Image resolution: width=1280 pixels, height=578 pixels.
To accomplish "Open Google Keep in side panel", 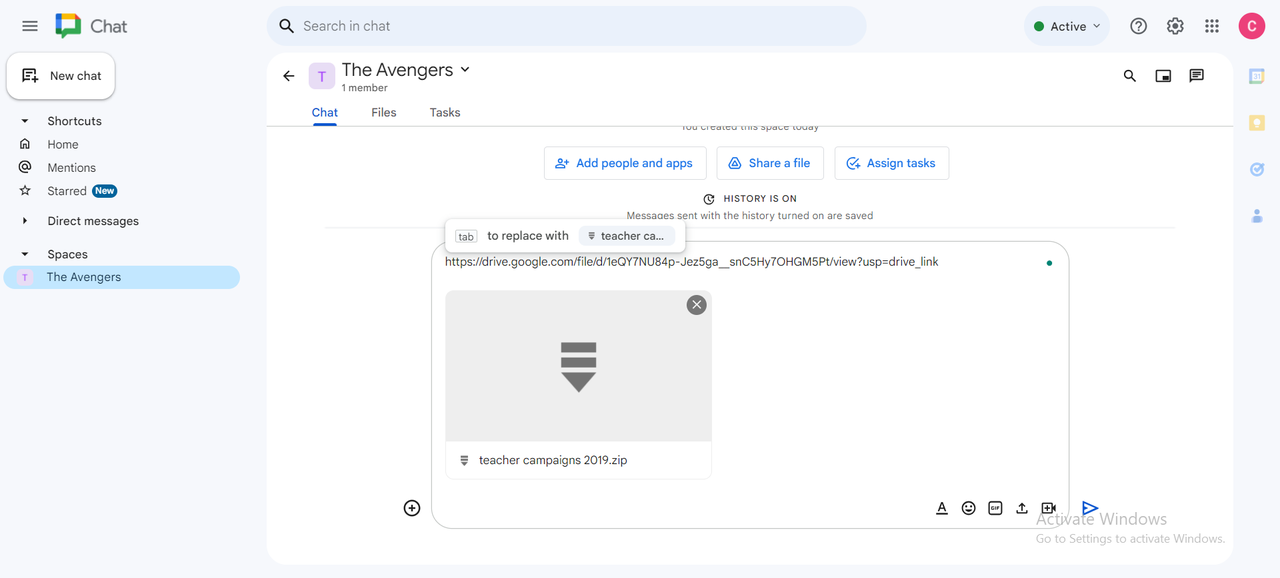I will [x=1257, y=122].
